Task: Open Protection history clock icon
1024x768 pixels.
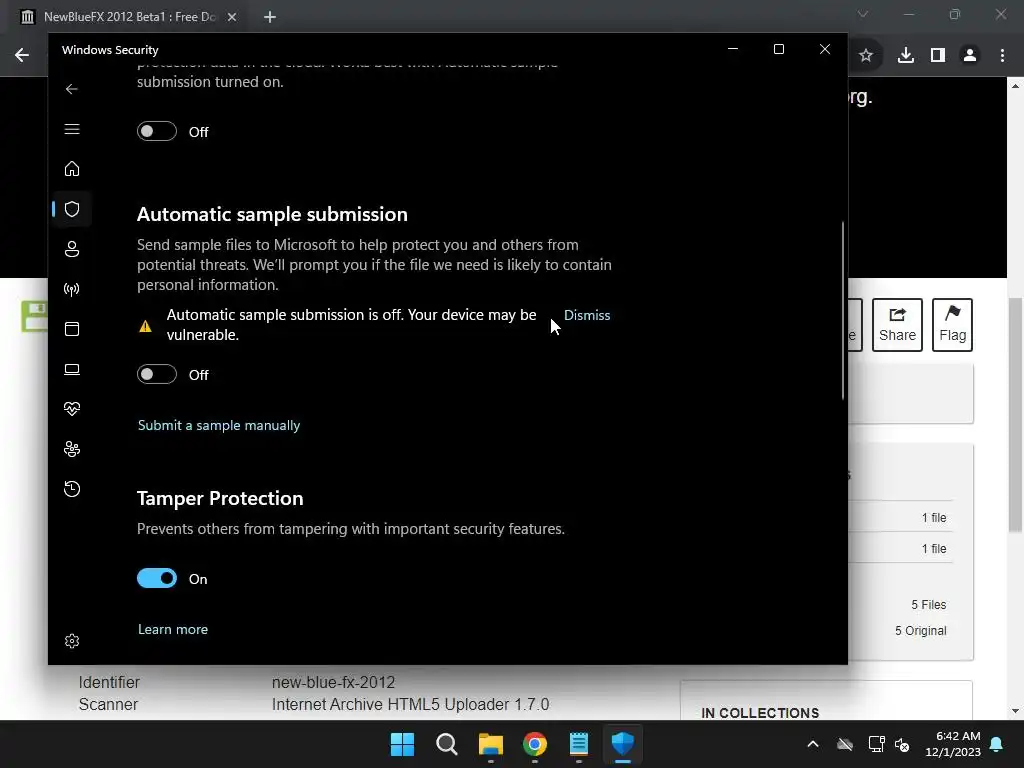Action: [x=72, y=488]
